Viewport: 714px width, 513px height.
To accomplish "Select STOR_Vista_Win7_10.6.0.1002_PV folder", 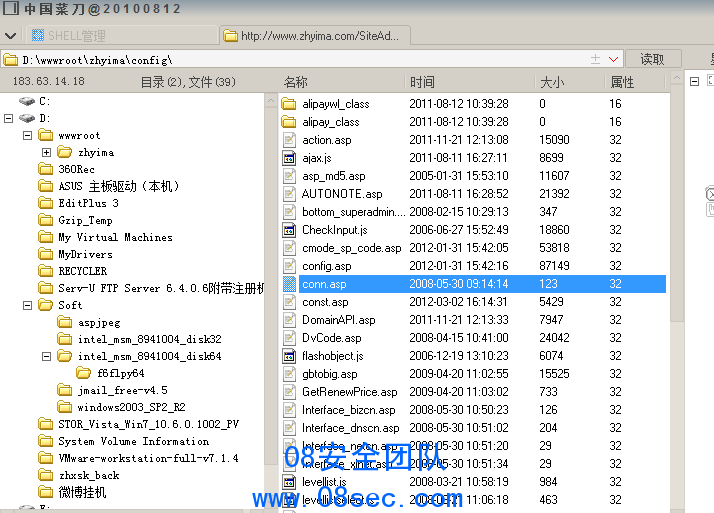I will pos(148,424).
